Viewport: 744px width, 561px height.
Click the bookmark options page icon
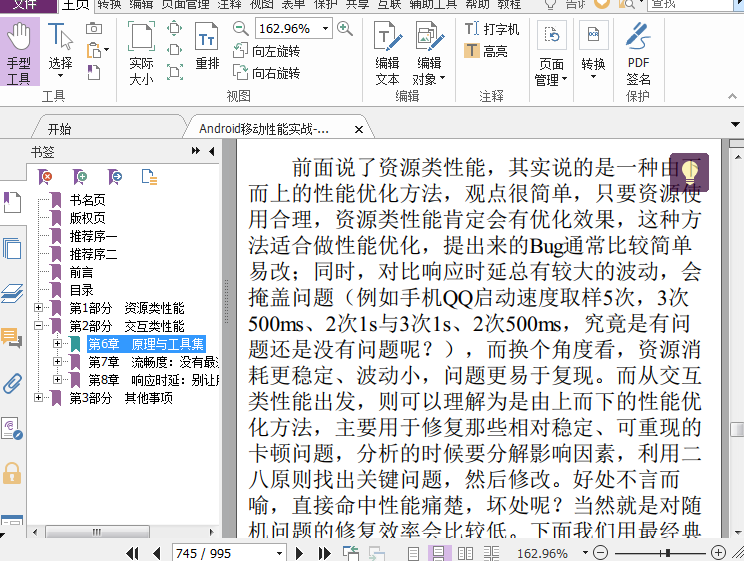149,177
